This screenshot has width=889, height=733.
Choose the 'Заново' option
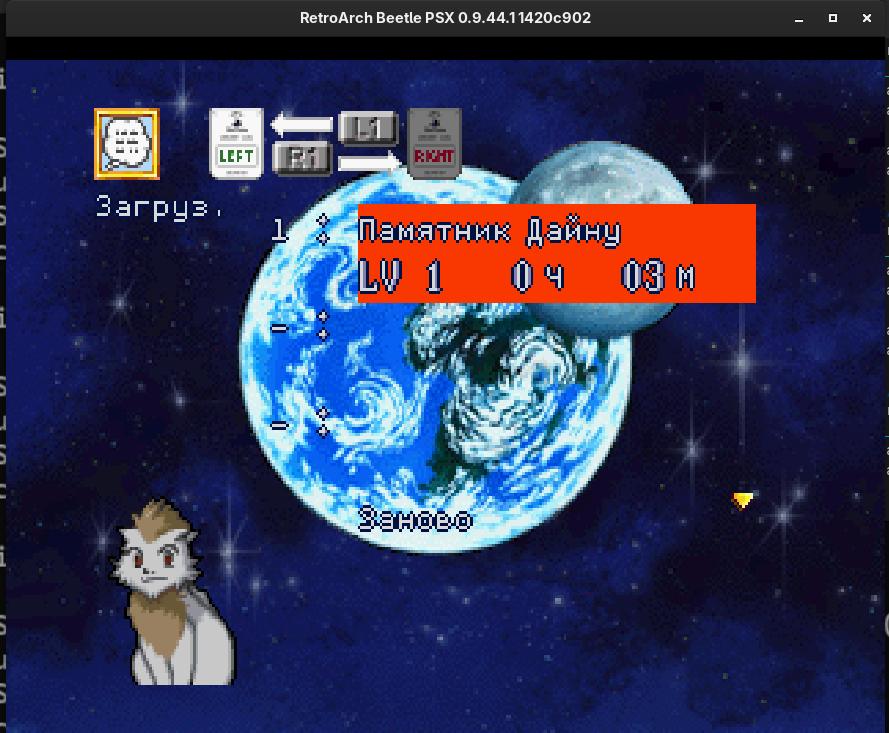pos(415,519)
